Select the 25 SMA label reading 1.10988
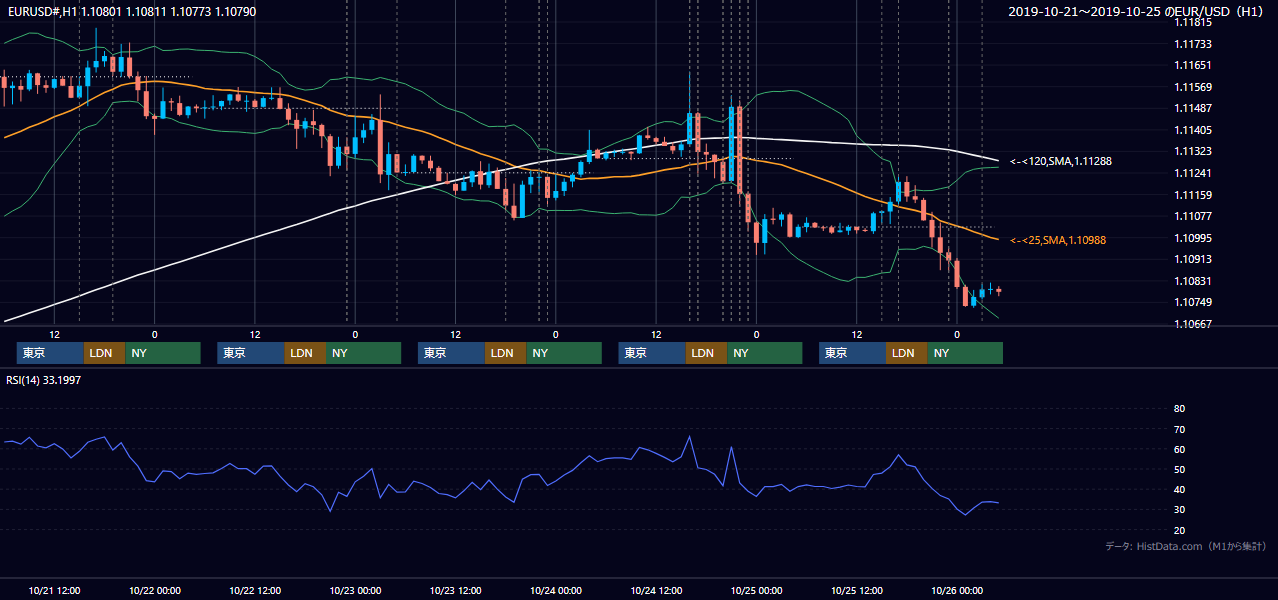Image resolution: width=1278 pixels, height=600 pixels. point(1058,240)
